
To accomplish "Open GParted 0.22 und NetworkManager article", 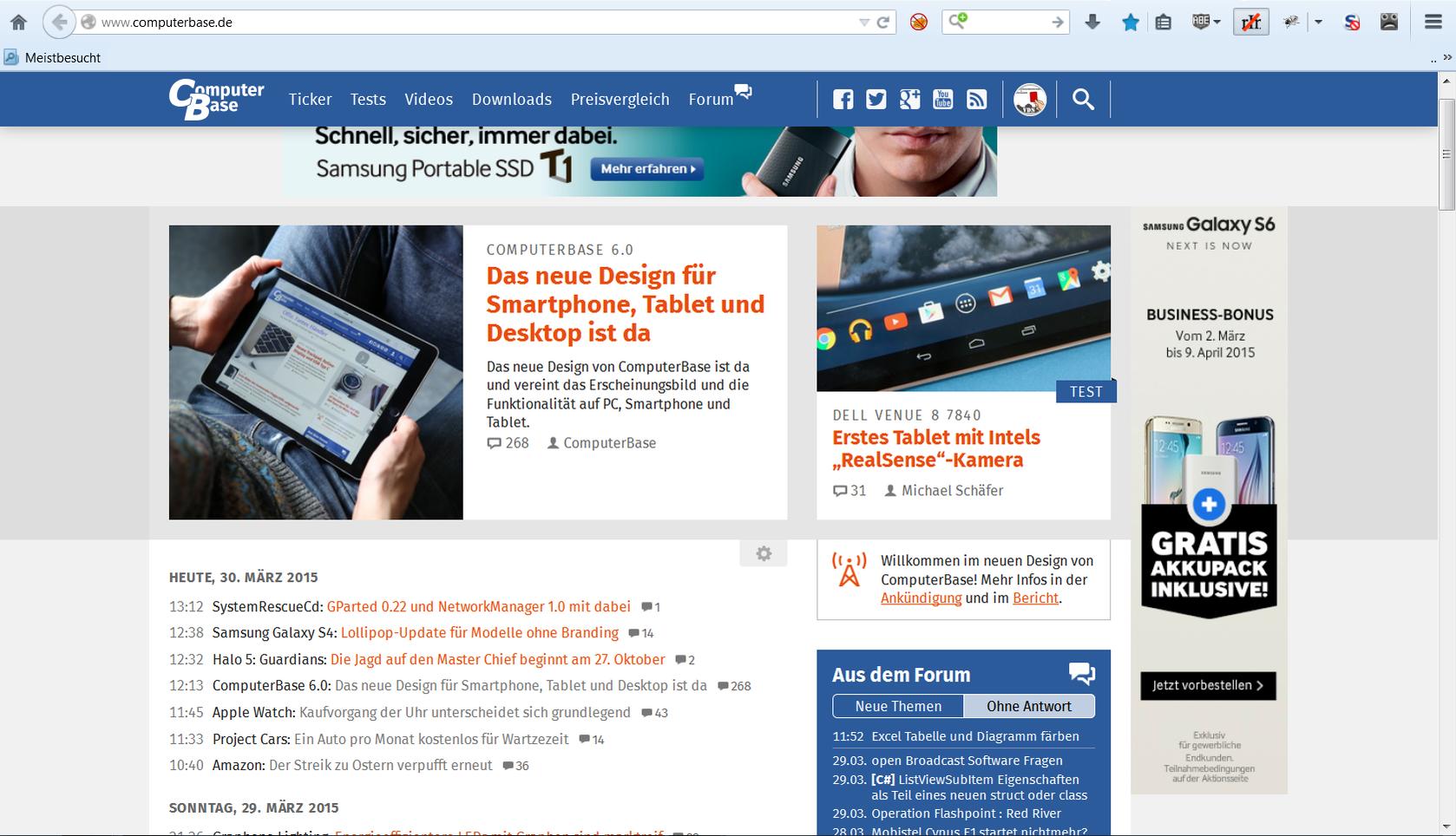I will (x=479, y=607).
